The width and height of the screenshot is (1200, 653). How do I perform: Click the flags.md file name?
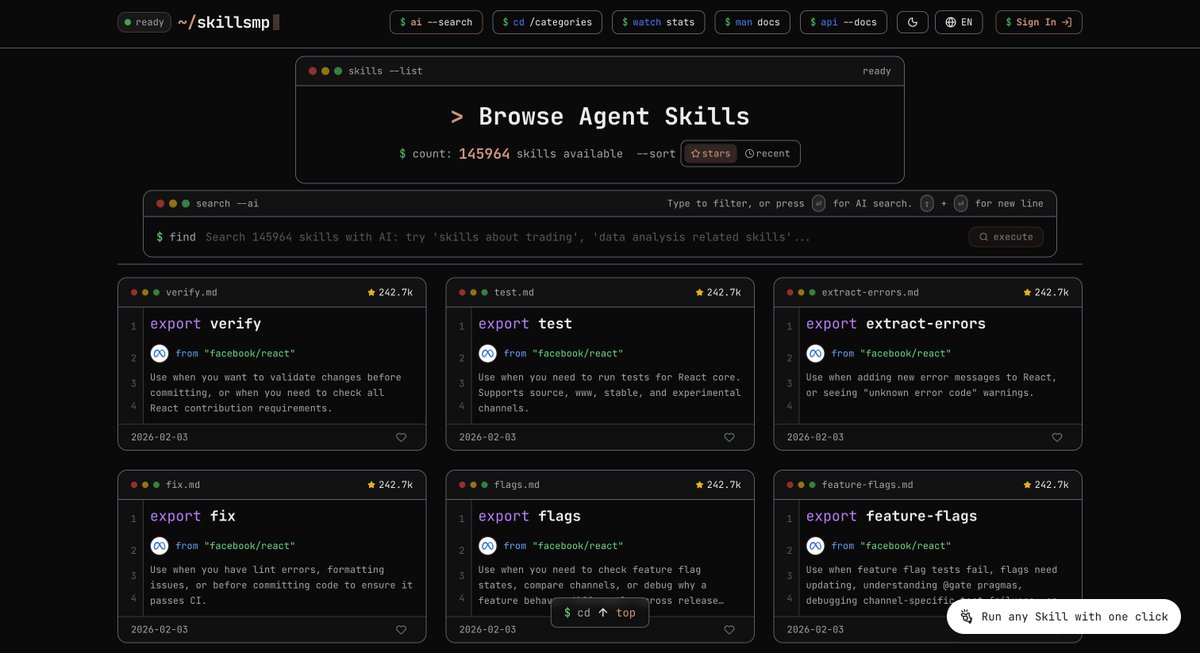[x=517, y=485]
